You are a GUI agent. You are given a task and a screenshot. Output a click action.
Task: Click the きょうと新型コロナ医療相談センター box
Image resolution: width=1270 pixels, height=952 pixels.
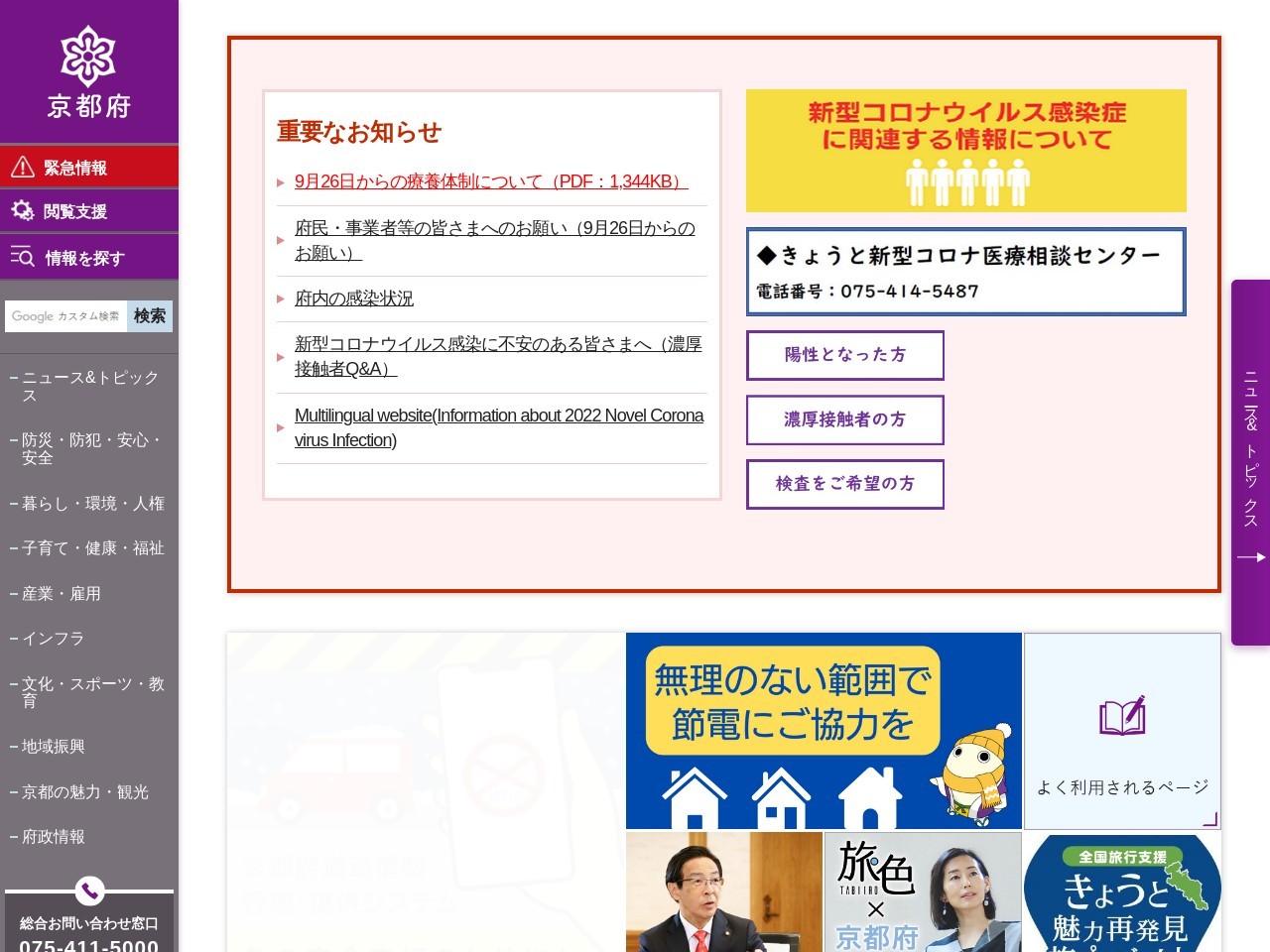click(966, 272)
